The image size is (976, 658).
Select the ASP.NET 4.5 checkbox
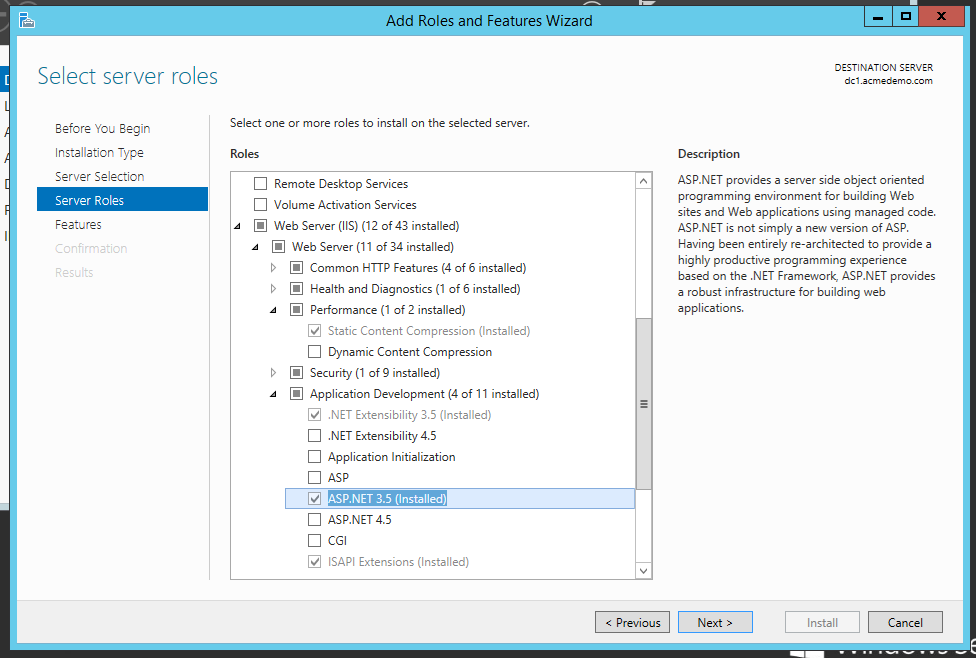315,520
